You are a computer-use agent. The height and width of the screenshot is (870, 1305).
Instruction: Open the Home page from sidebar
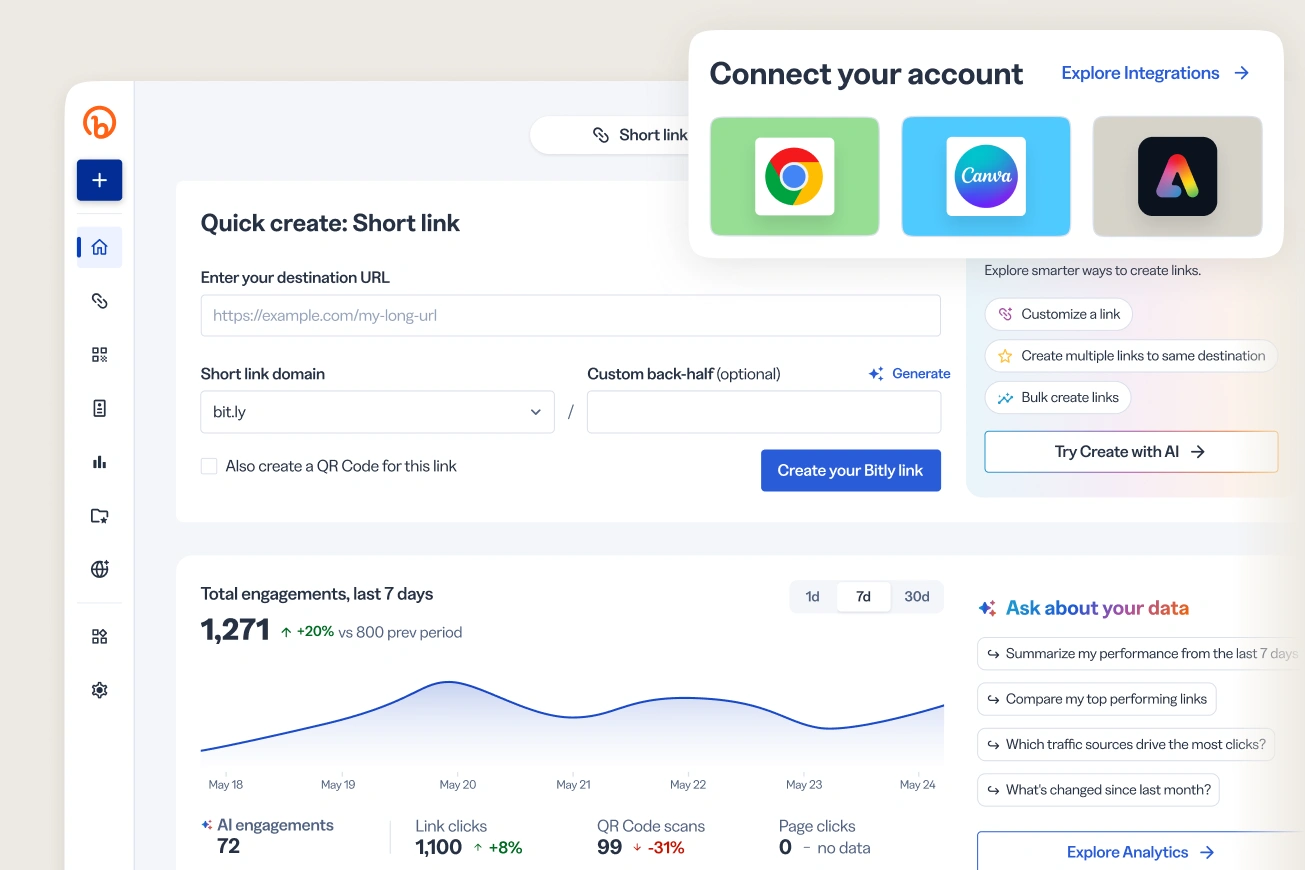[x=99, y=247]
